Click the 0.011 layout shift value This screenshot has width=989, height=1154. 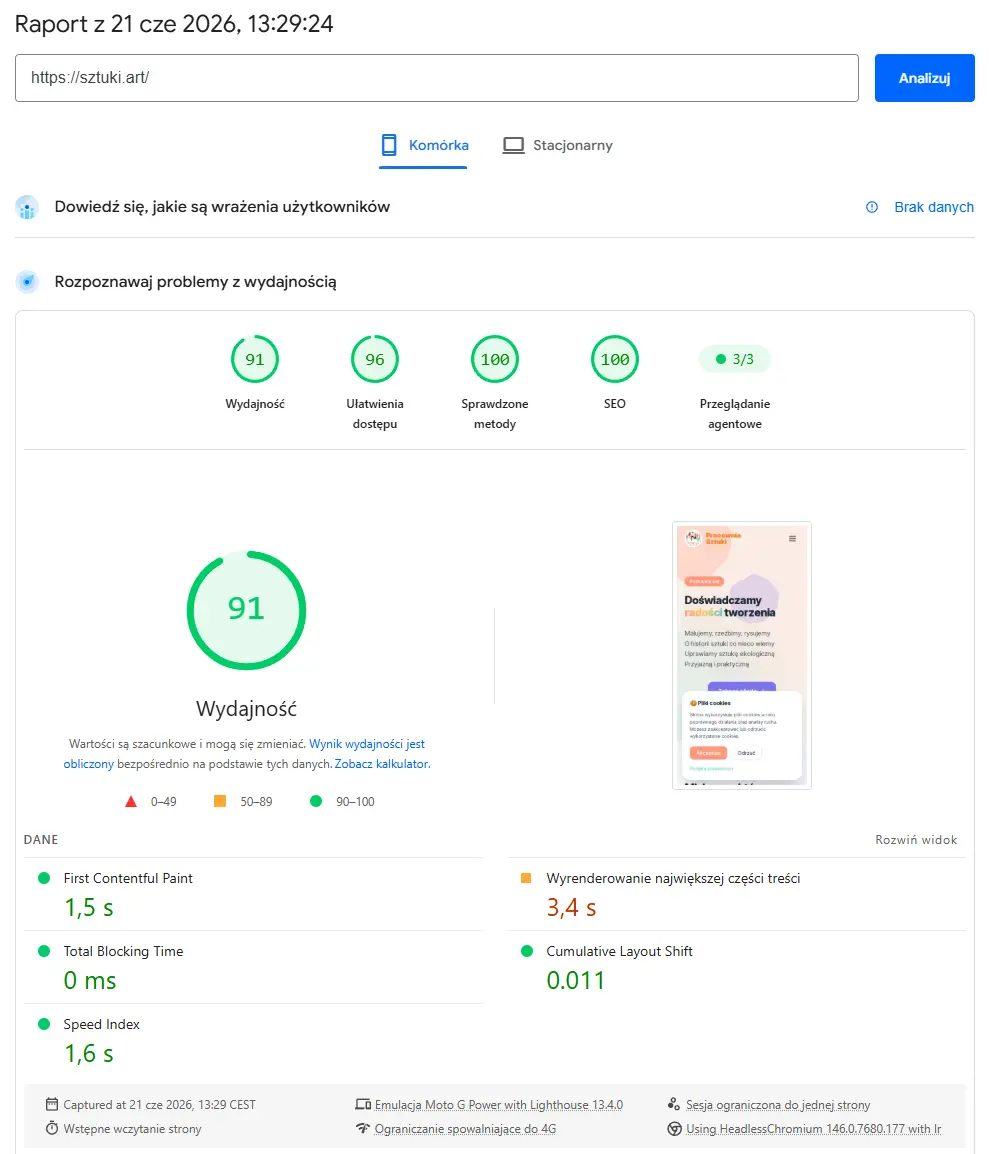pyautogui.click(x=575, y=980)
